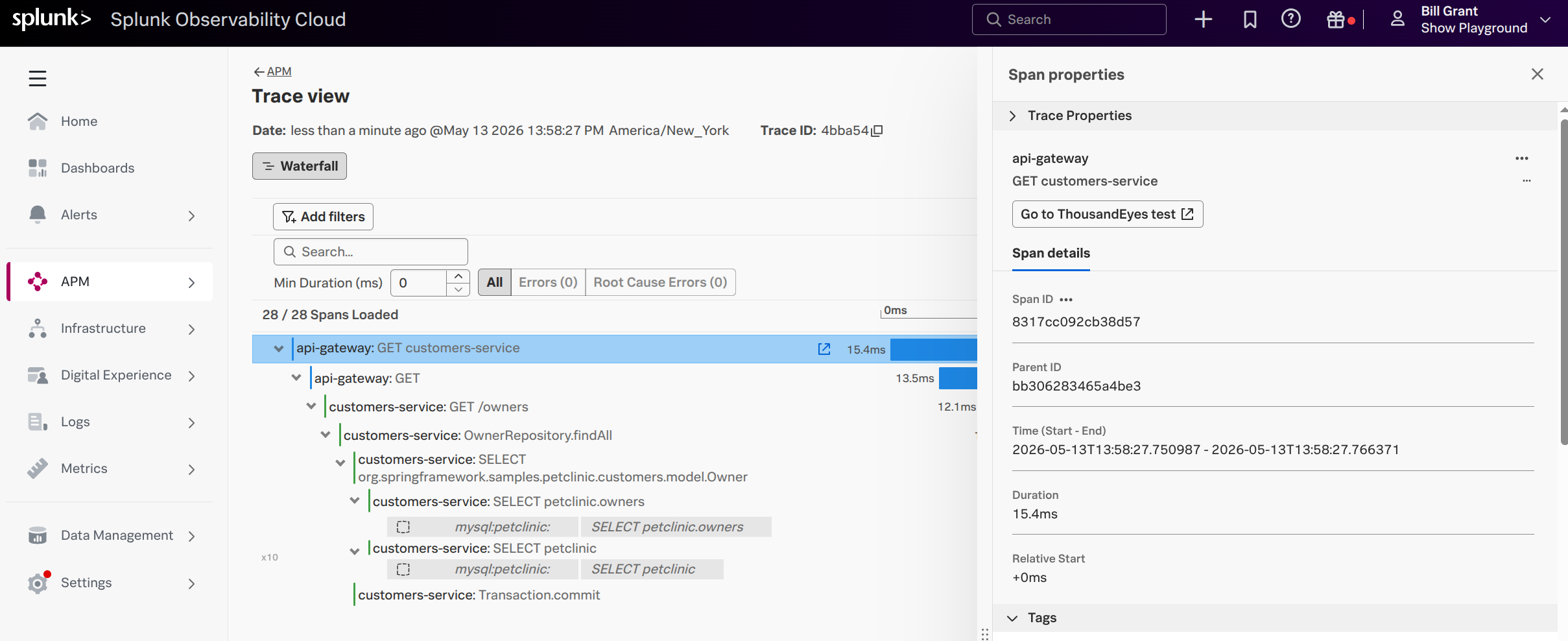Open the bookmarks icon in header
Viewport: 1568px width, 641px height.
click(x=1250, y=19)
